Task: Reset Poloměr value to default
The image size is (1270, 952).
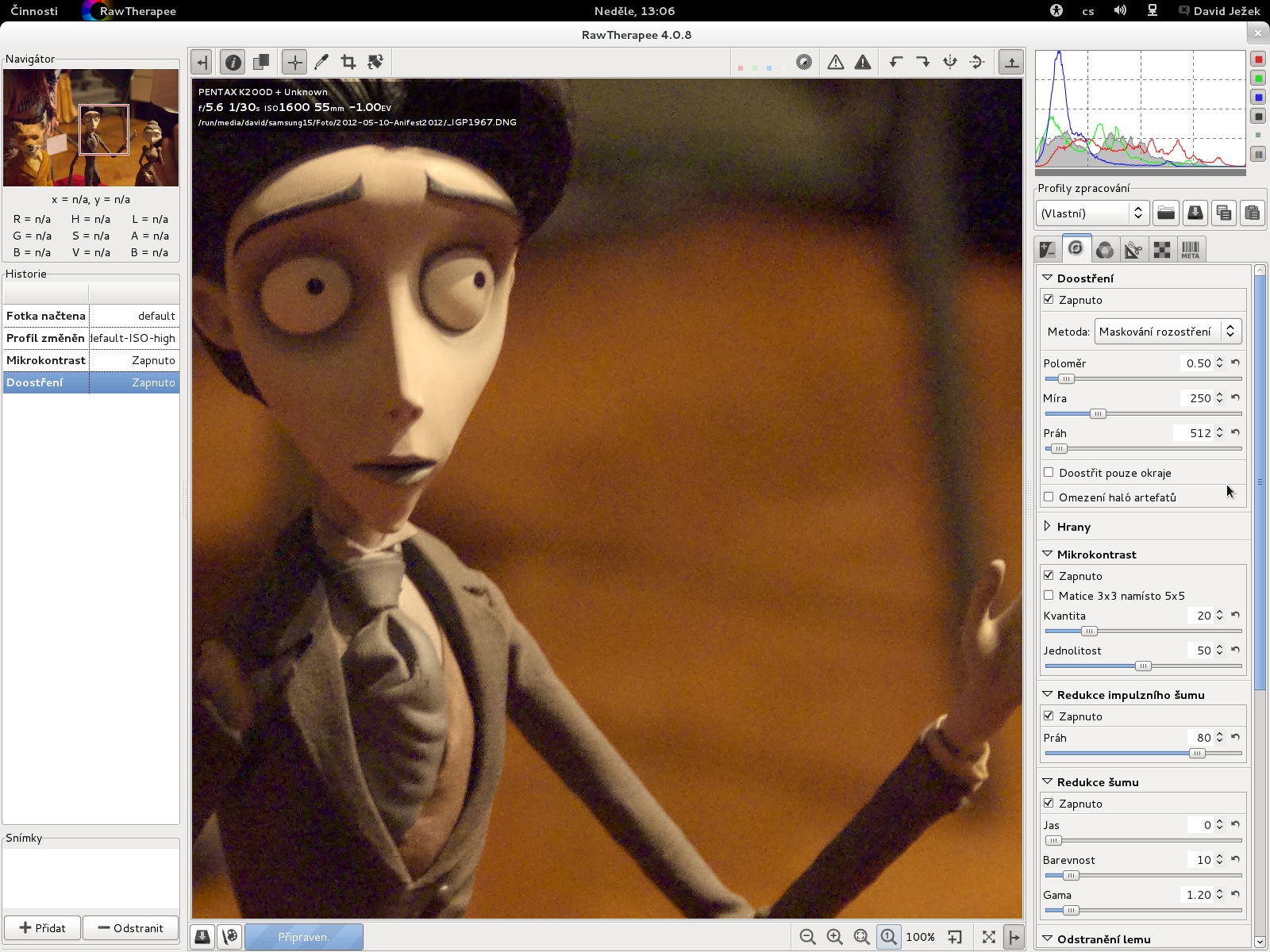Action: pos(1236,363)
